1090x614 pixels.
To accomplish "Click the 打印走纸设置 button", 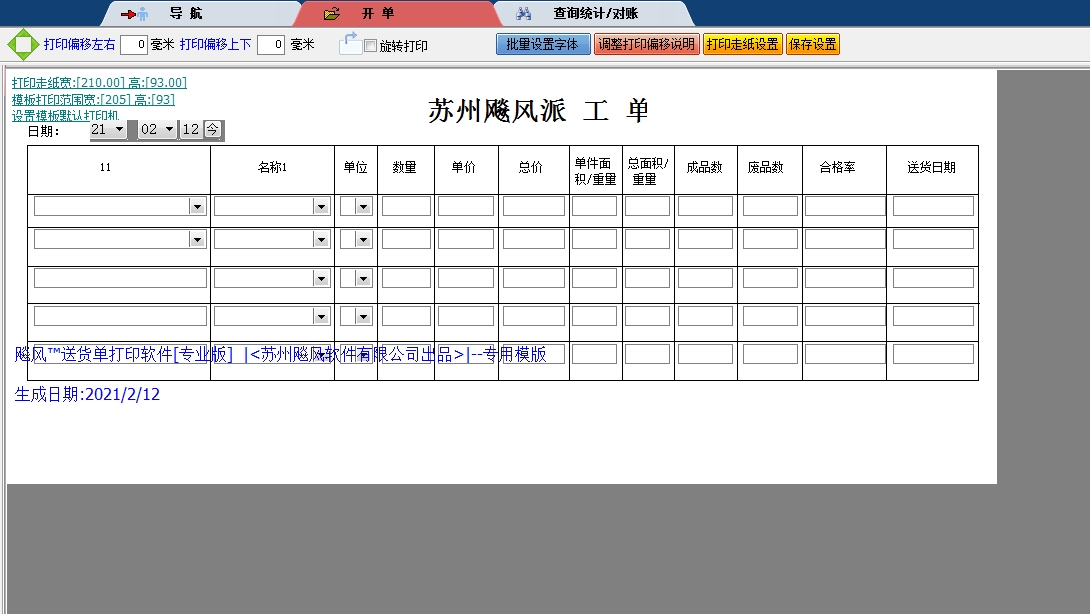I will coord(742,44).
